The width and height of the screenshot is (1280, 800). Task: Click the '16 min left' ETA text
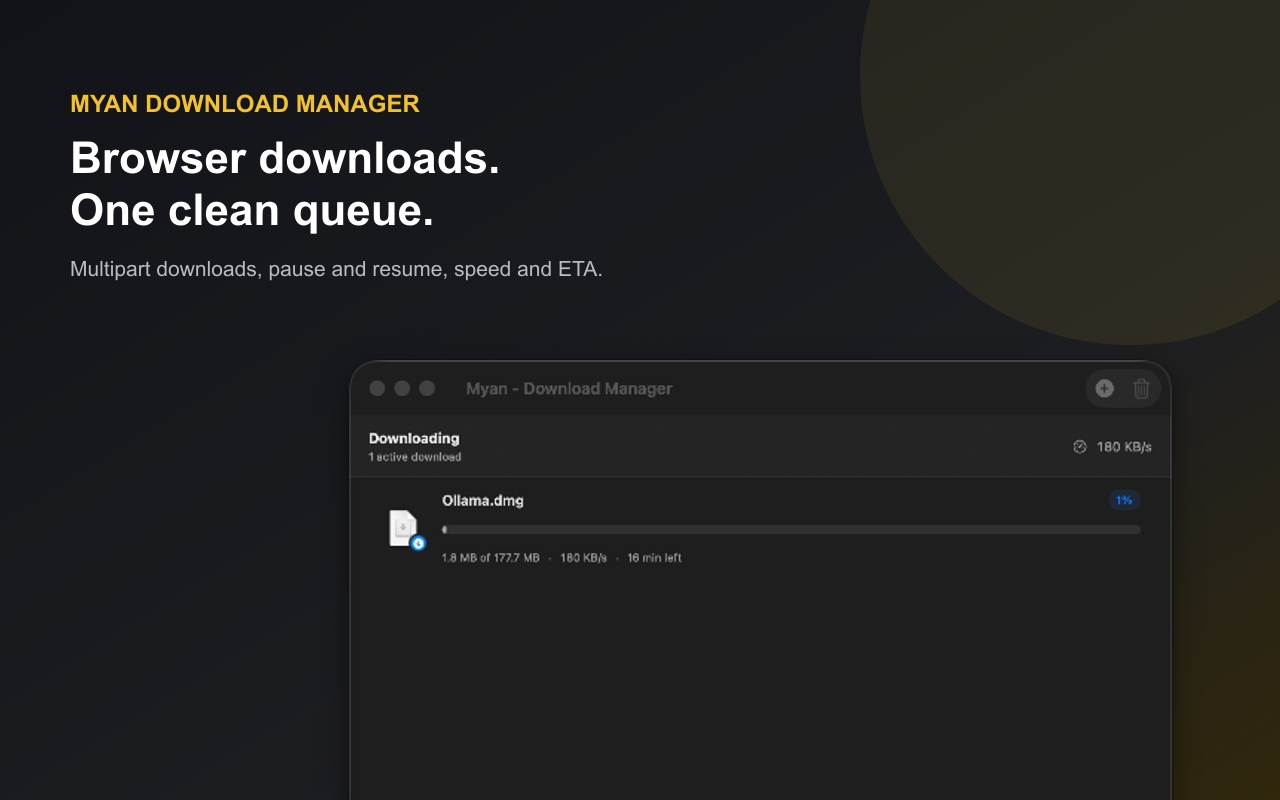tap(654, 558)
